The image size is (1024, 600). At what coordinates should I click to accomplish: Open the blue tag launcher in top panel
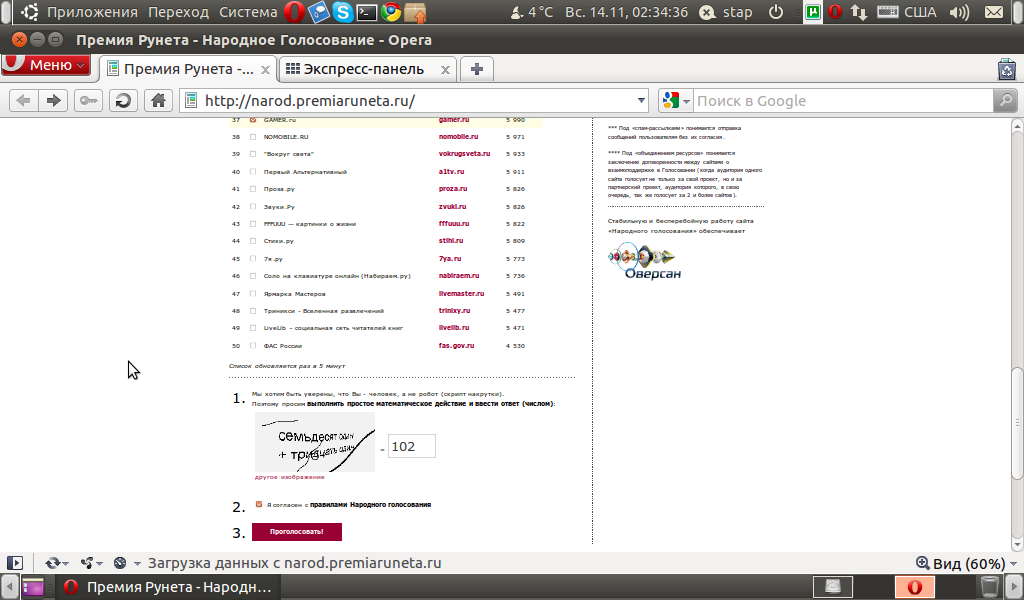[x=319, y=12]
